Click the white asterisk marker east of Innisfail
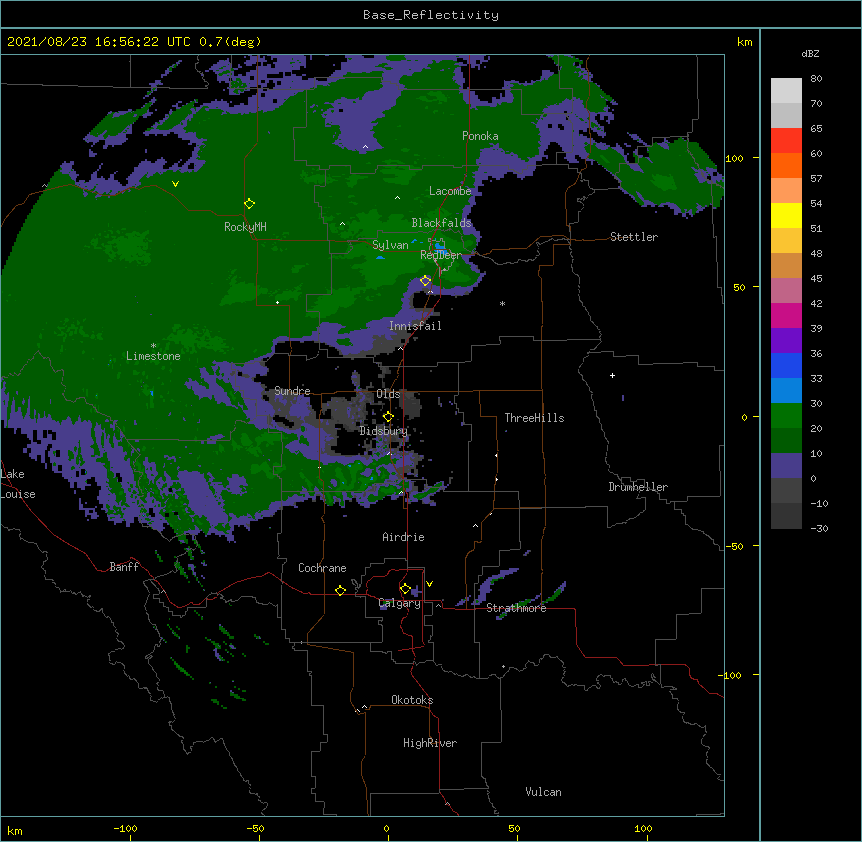 pos(502,303)
